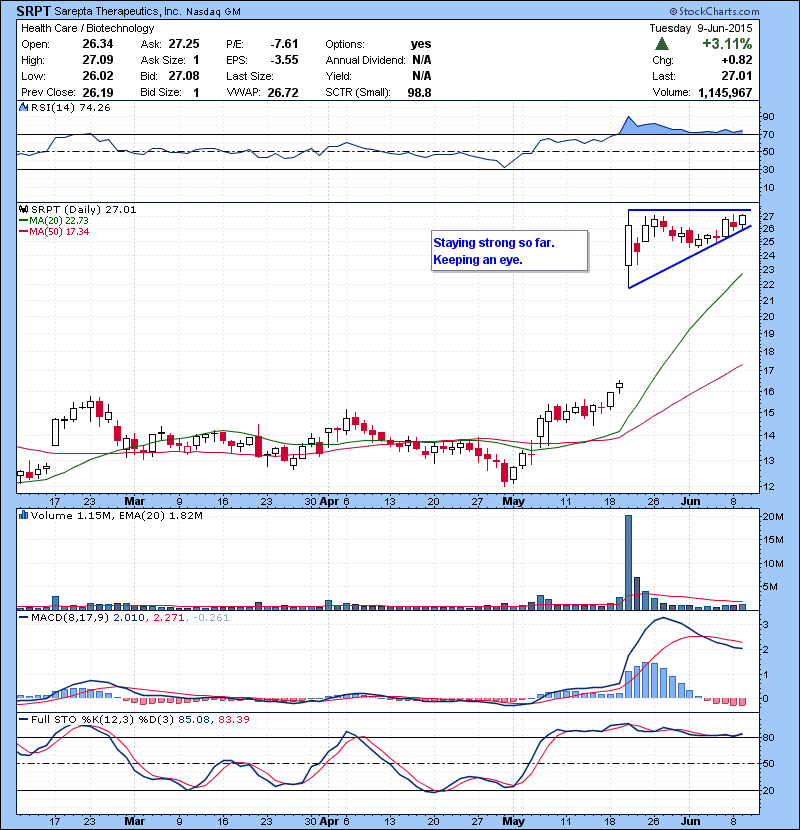Click the Ask Size label
The width and height of the screenshot is (800, 830).
pos(163,60)
